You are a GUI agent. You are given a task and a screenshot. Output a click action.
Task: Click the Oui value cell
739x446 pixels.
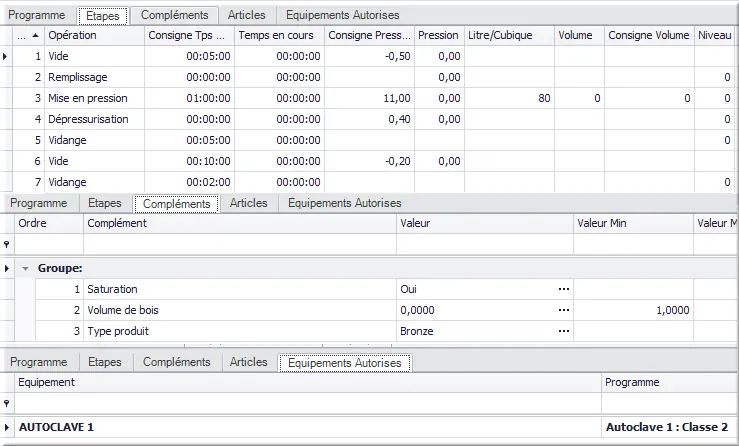(485, 289)
